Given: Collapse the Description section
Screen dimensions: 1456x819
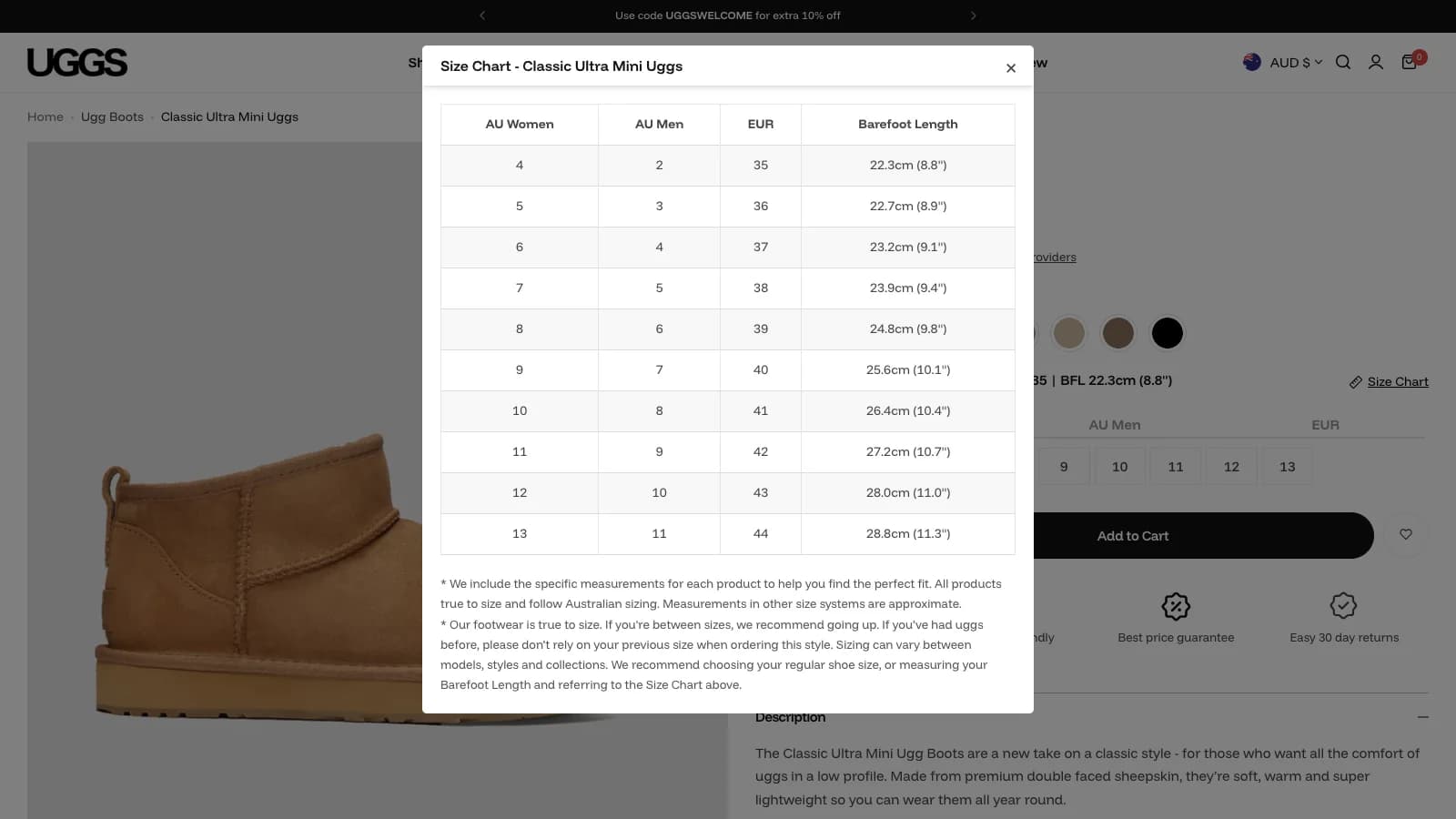Looking at the screenshot, I should coord(1422,717).
